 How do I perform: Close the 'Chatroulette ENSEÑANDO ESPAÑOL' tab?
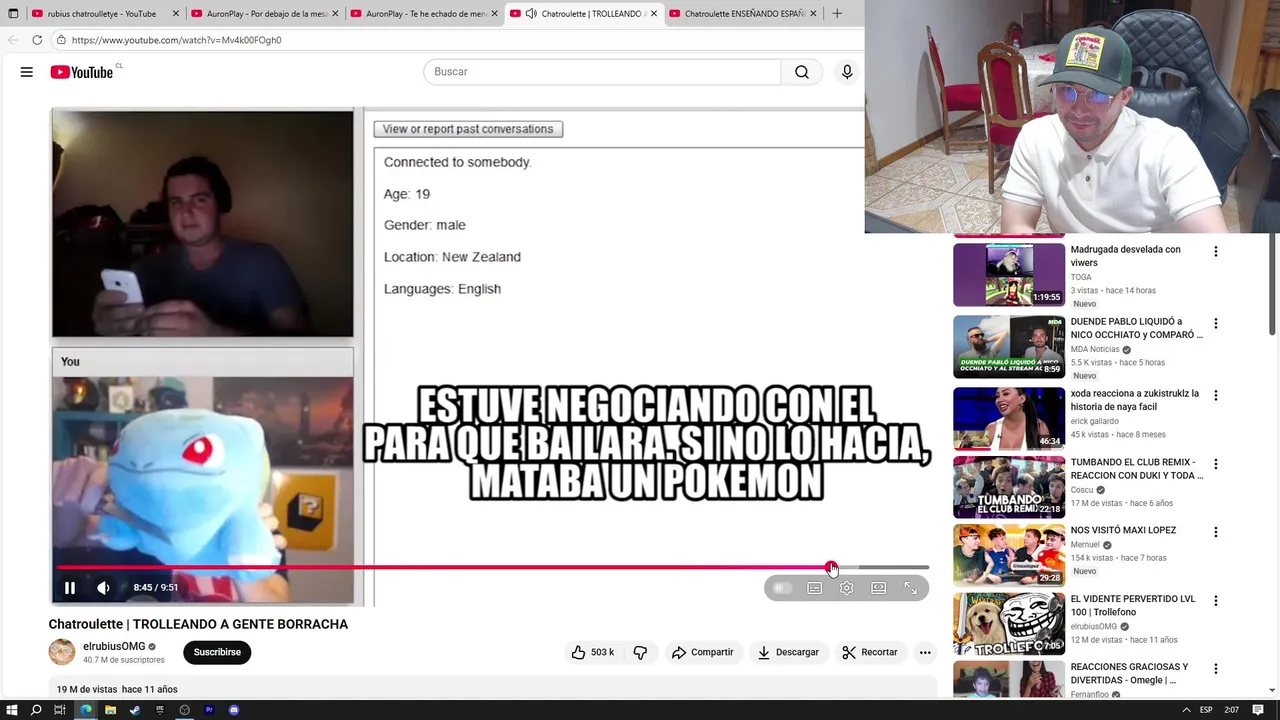coord(813,14)
